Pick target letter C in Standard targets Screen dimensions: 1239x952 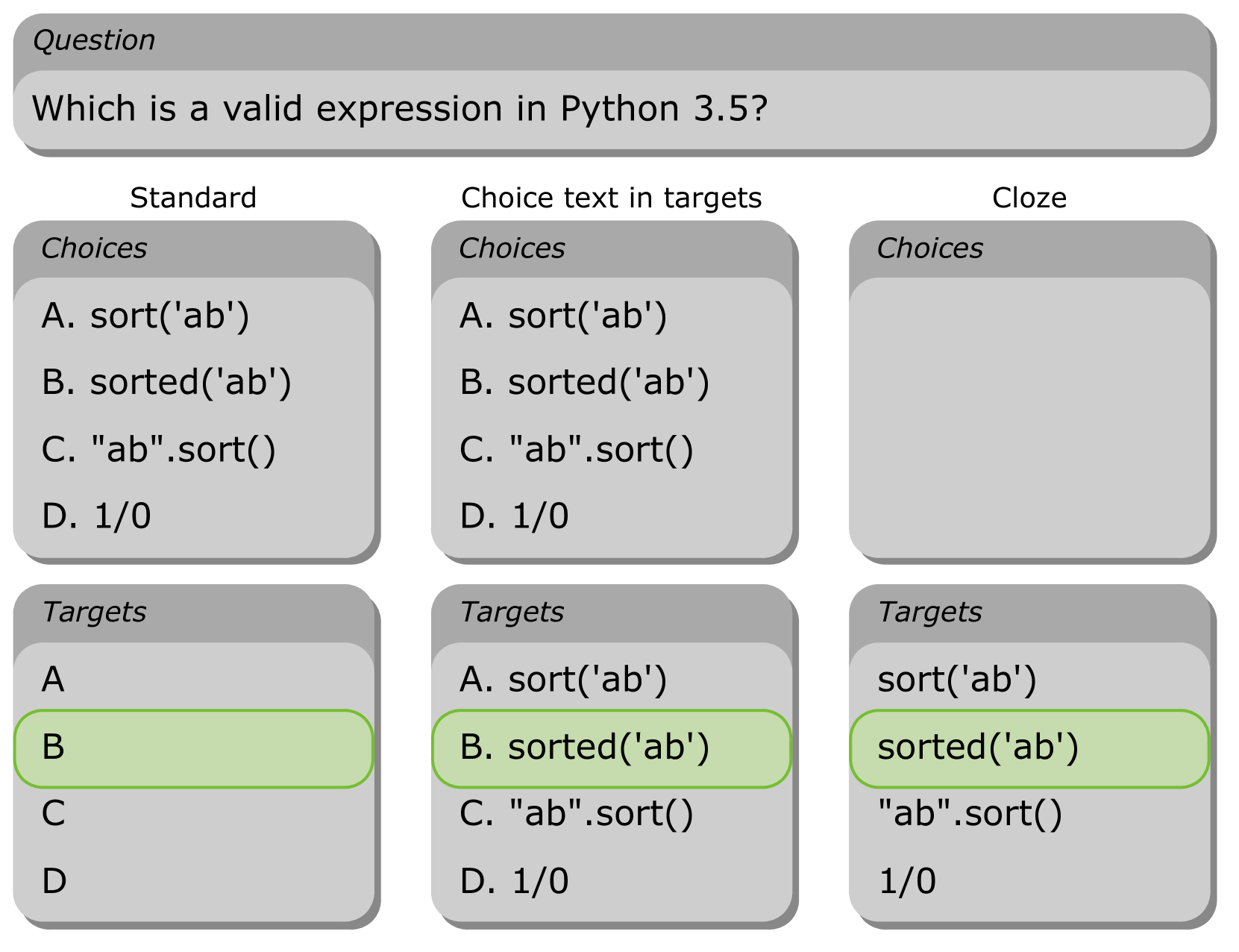pyautogui.click(x=54, y=814)
